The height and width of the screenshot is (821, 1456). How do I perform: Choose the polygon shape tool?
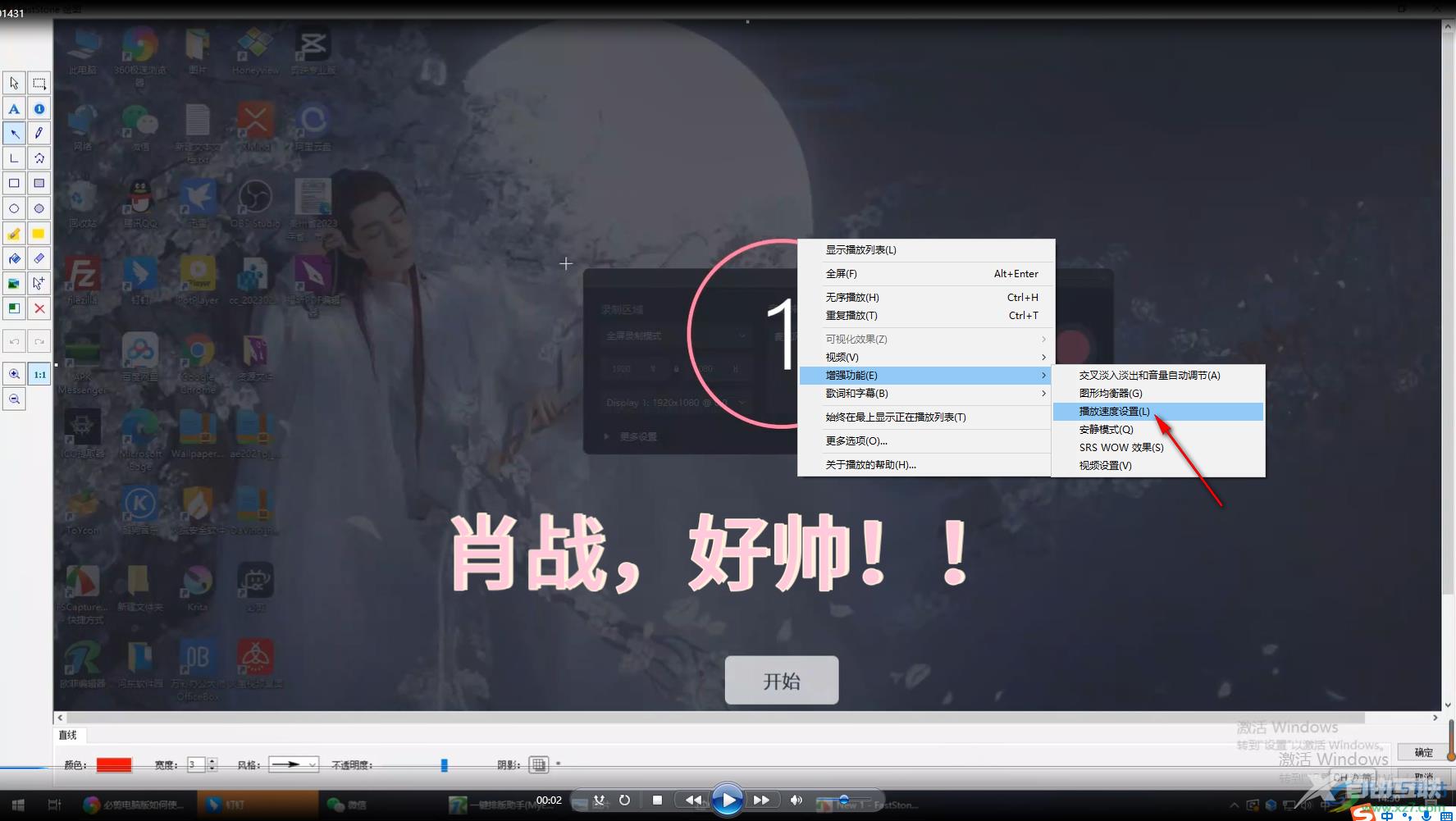point(39,158)
